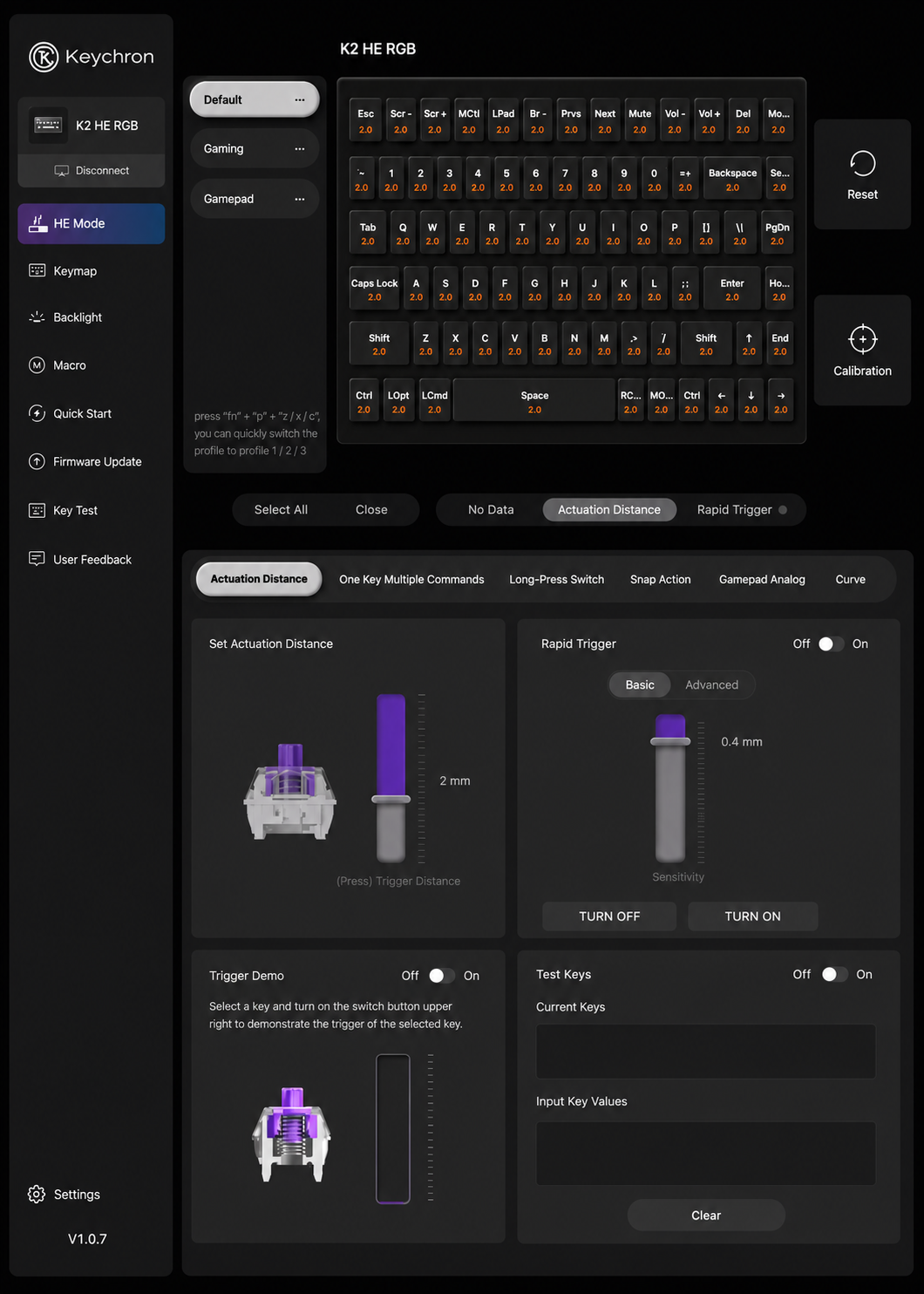
Task: Toggle the Test Keys switch
Action: pyautogui.click(x=834, y=974)
